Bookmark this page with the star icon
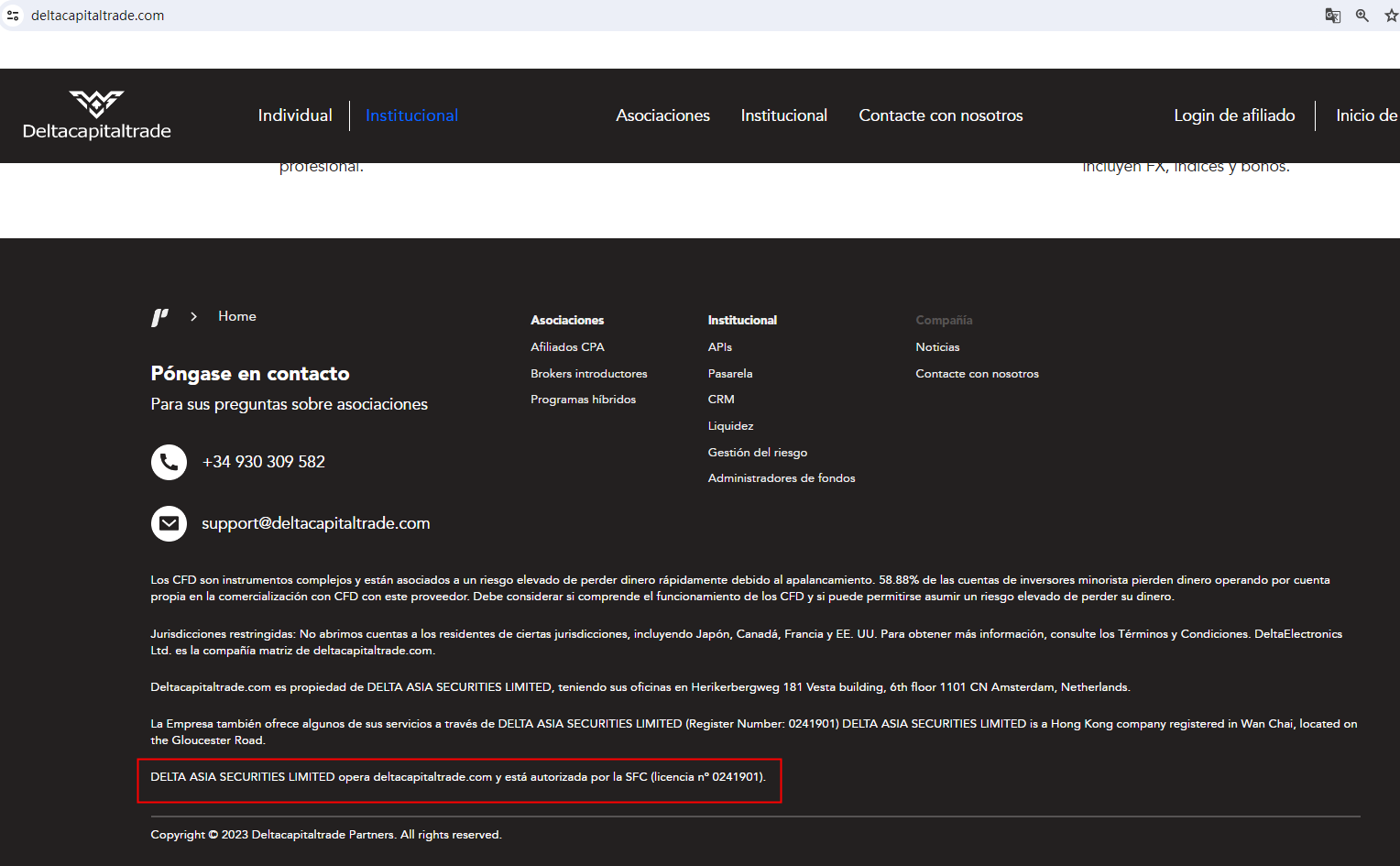1400x866 pixels. tap(1391, 16)
